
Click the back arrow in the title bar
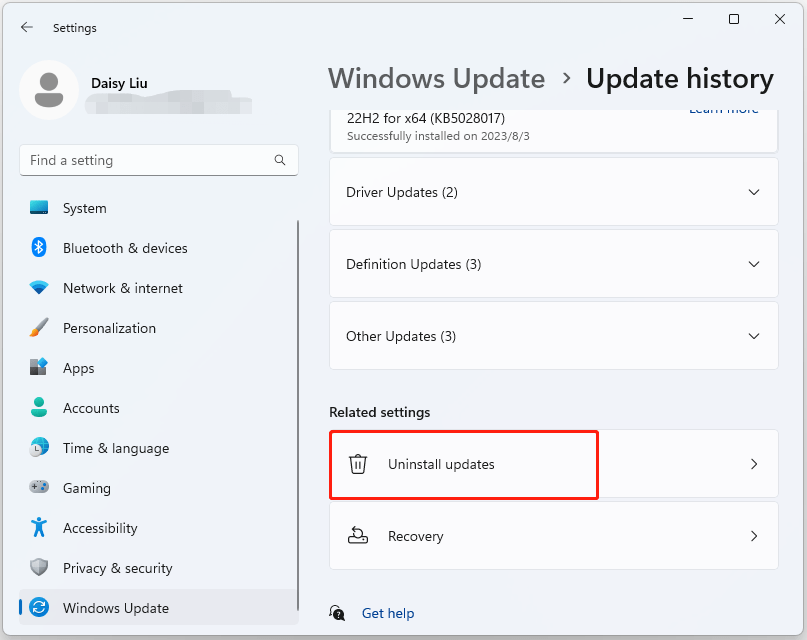point(26,27)
